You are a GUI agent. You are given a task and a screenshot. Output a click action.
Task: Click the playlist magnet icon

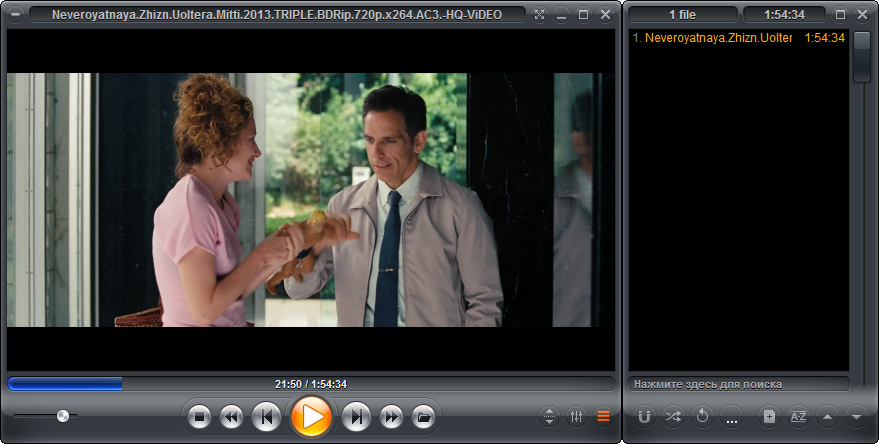[x=645, y=417]
